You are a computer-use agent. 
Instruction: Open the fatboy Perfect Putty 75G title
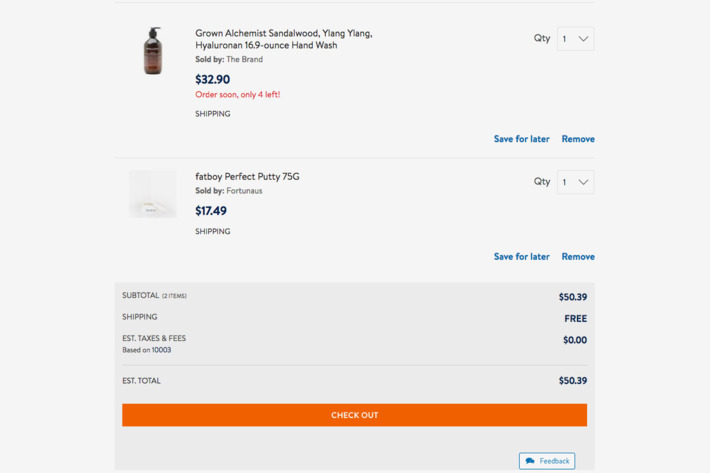click(247, 177)
